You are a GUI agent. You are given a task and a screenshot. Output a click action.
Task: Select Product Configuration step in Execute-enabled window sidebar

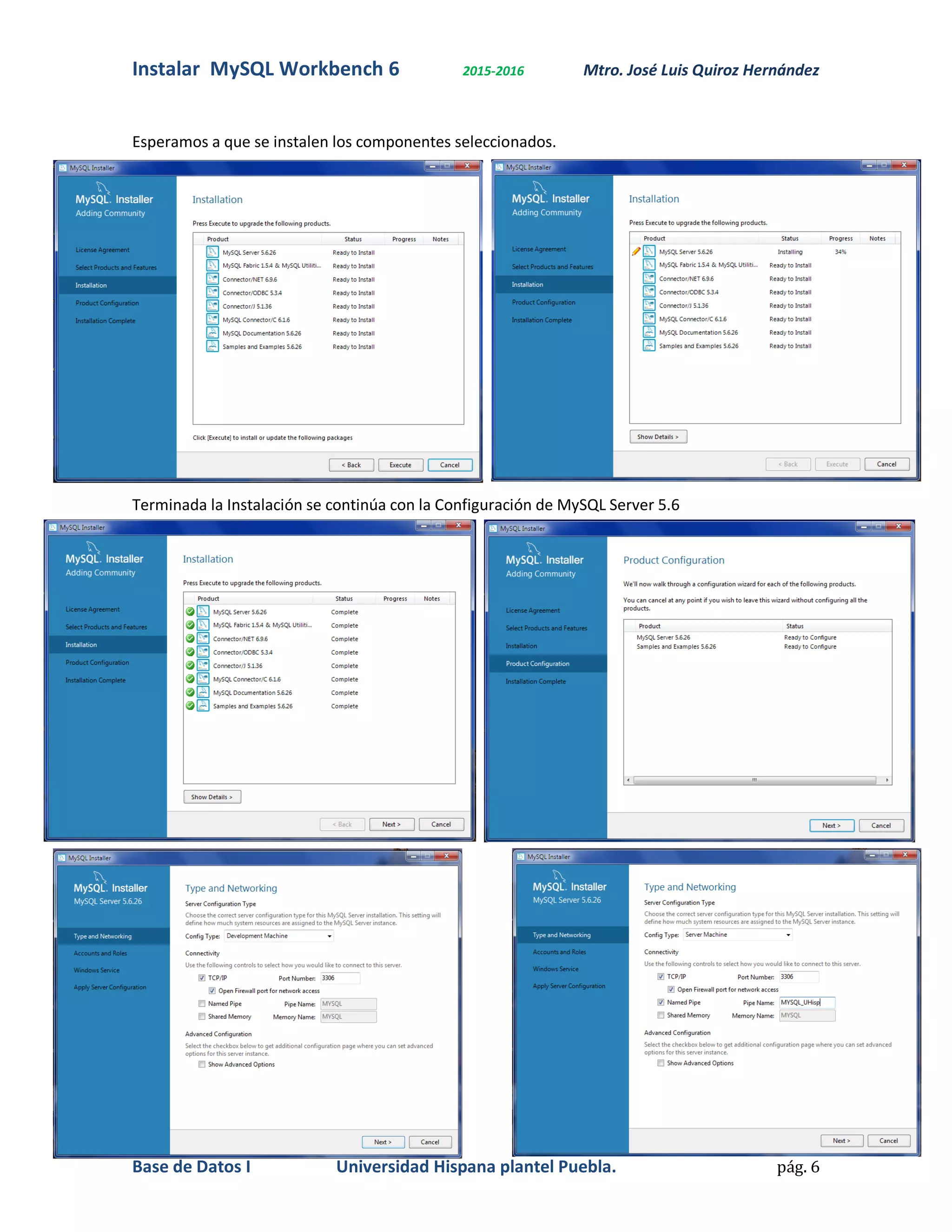click(107, 304)
